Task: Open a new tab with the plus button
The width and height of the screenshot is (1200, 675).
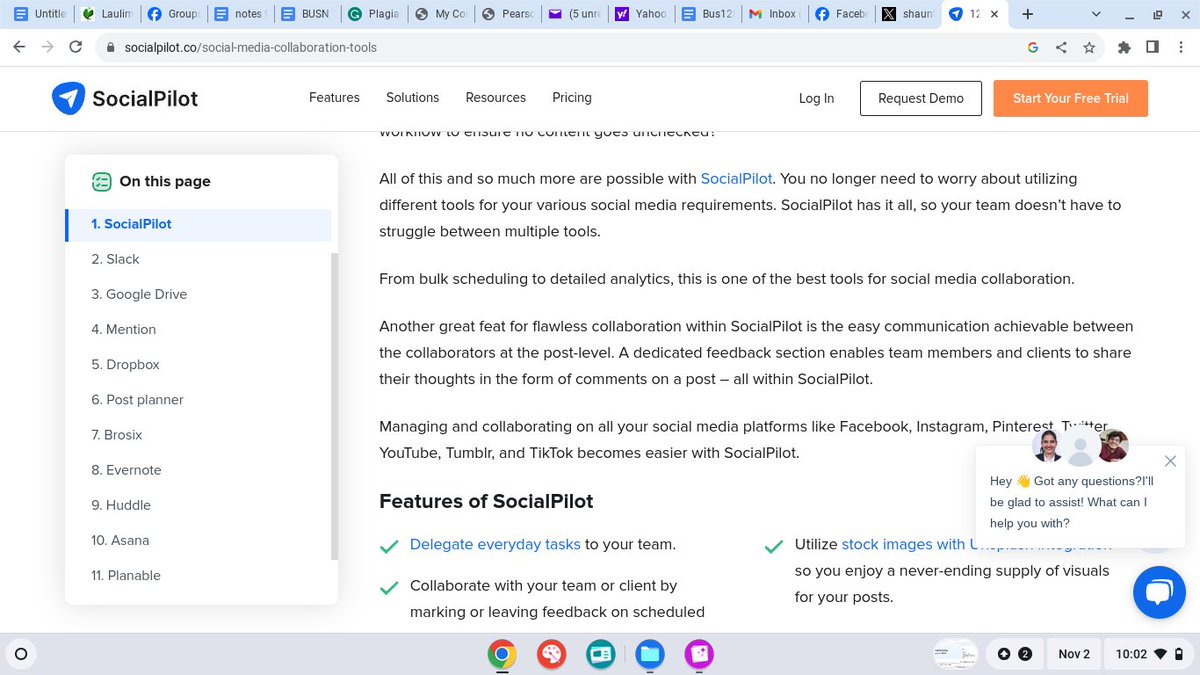Action: click(1027, 14)
